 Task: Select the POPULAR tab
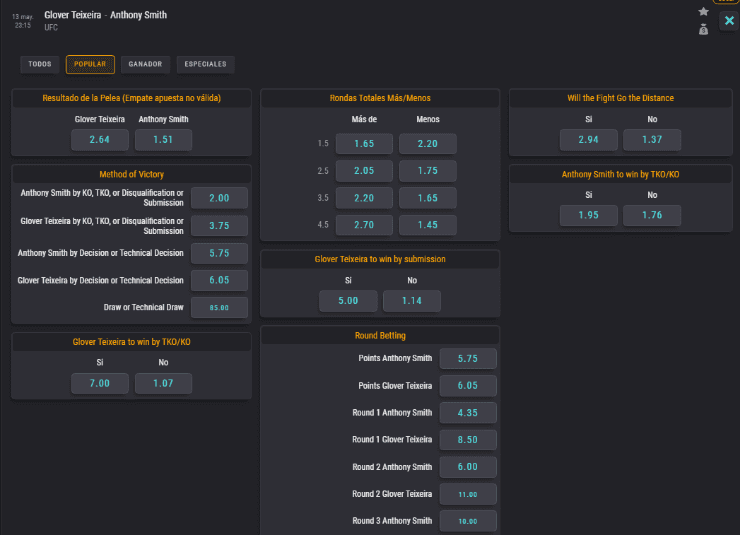pos(90,64)
